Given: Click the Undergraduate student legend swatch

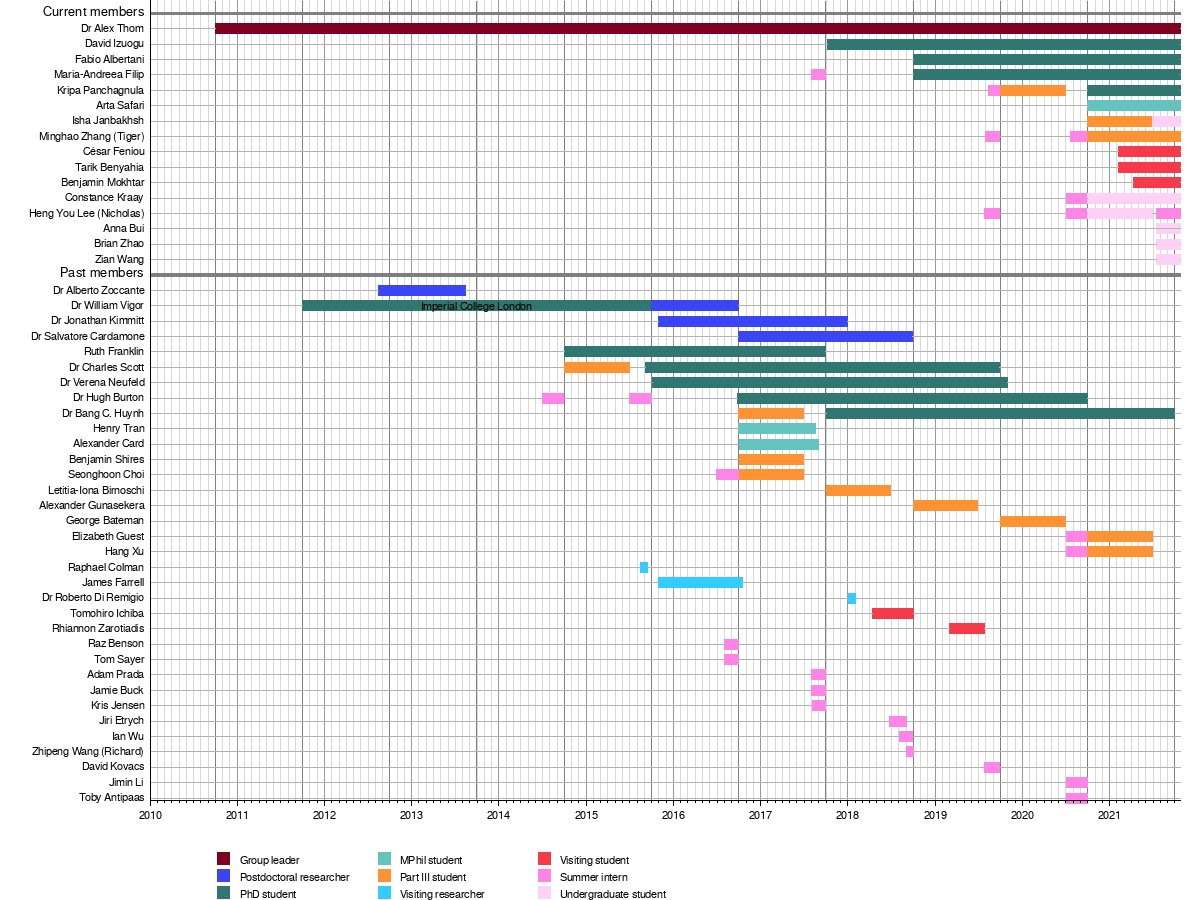Looking at the screenshot, I should (544, 894).
